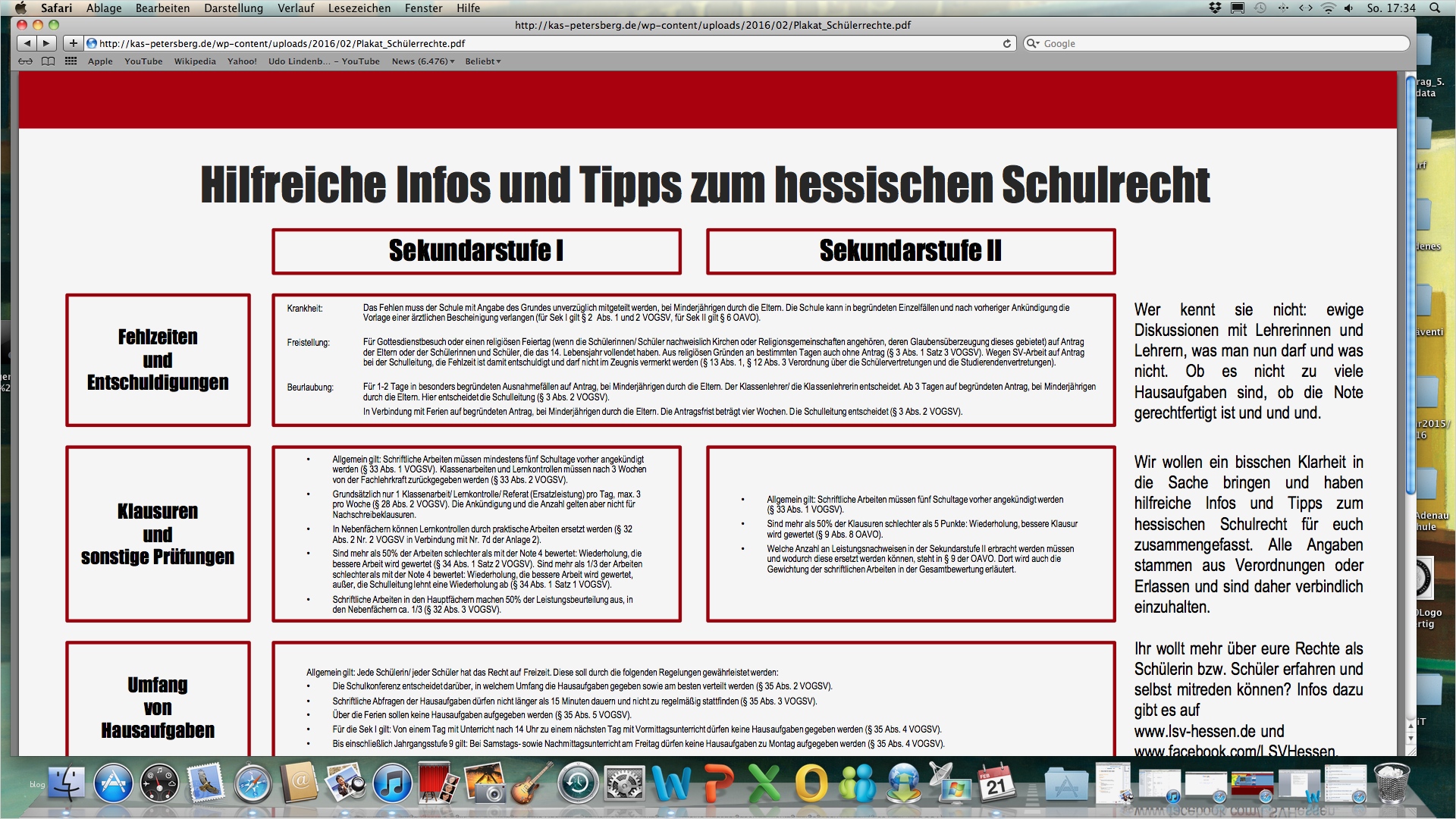Open Safari from the Dock

(252, 783)
